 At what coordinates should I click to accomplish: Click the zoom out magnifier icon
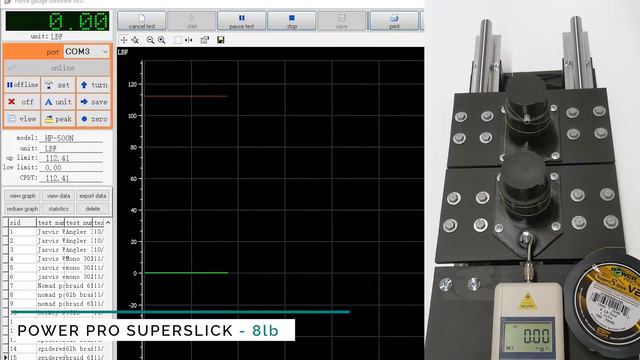pos(150,40)
